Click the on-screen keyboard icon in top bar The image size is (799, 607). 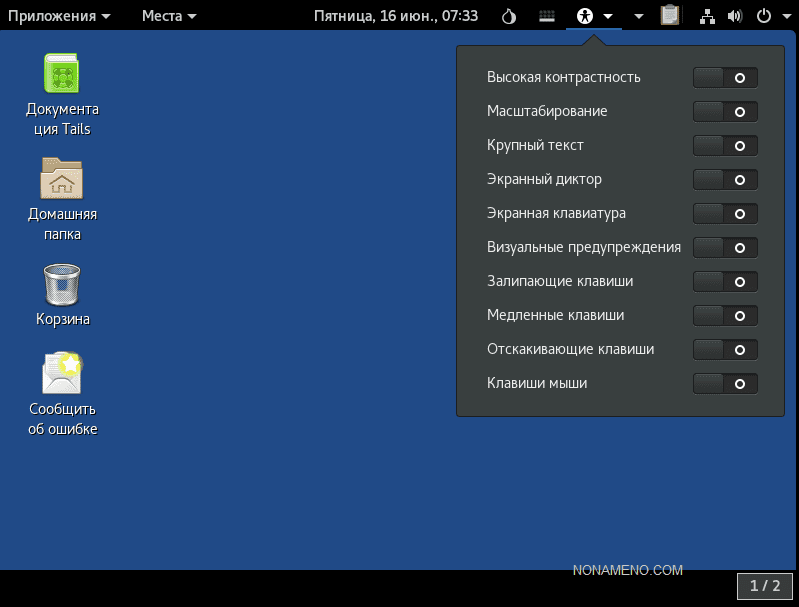(546, 16)
